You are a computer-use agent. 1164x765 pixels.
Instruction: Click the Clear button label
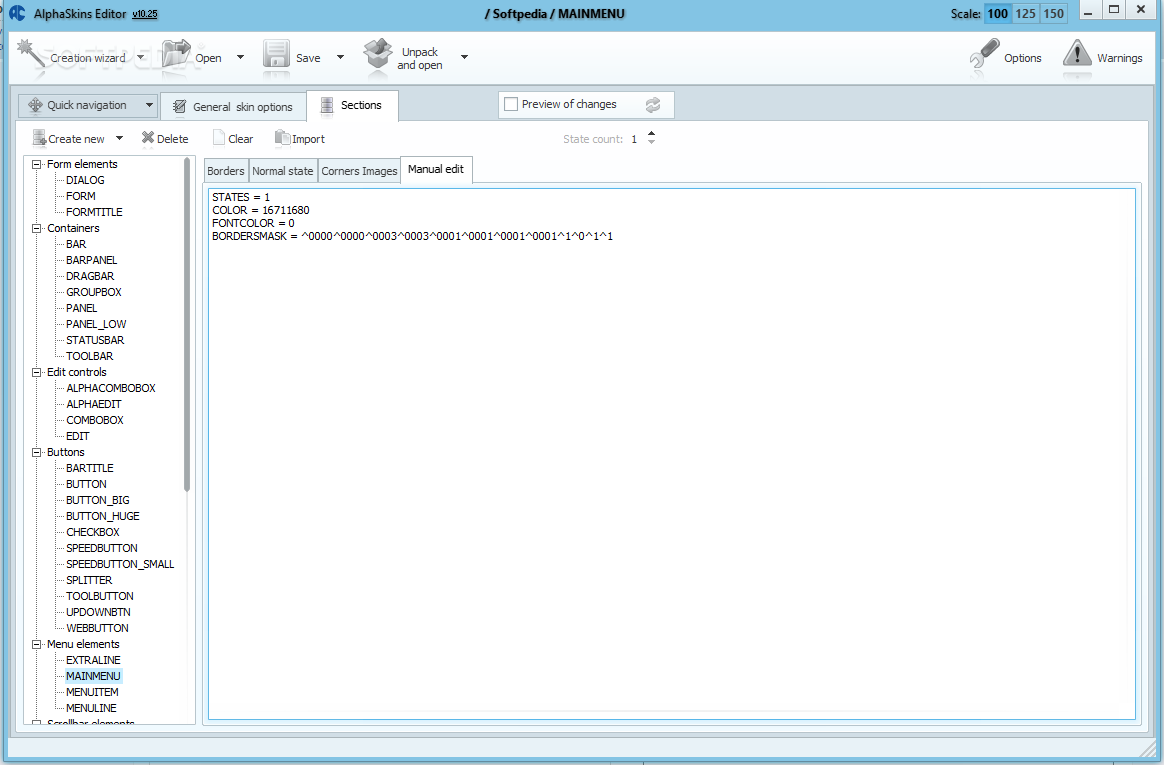(241, 139)
